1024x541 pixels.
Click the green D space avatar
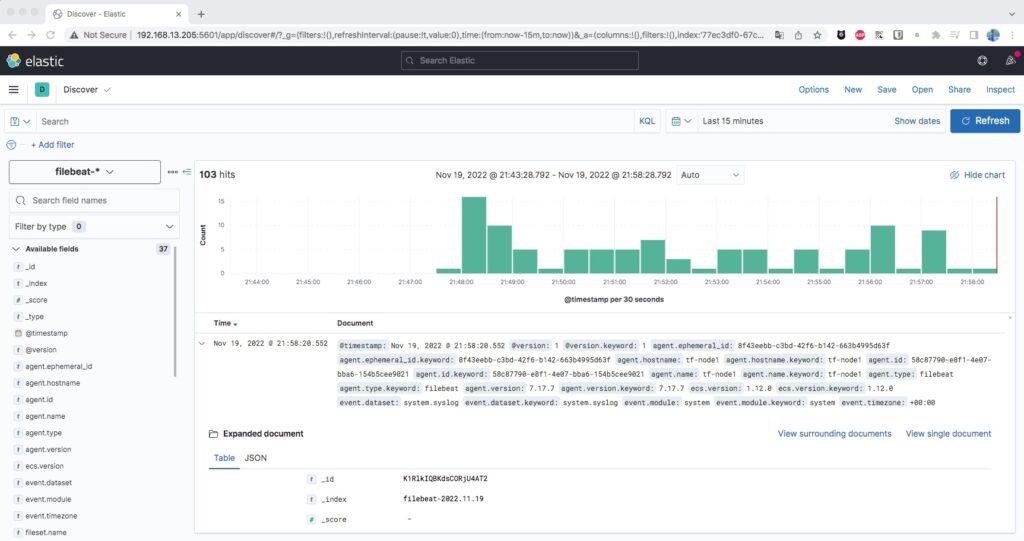coord(42,90)
